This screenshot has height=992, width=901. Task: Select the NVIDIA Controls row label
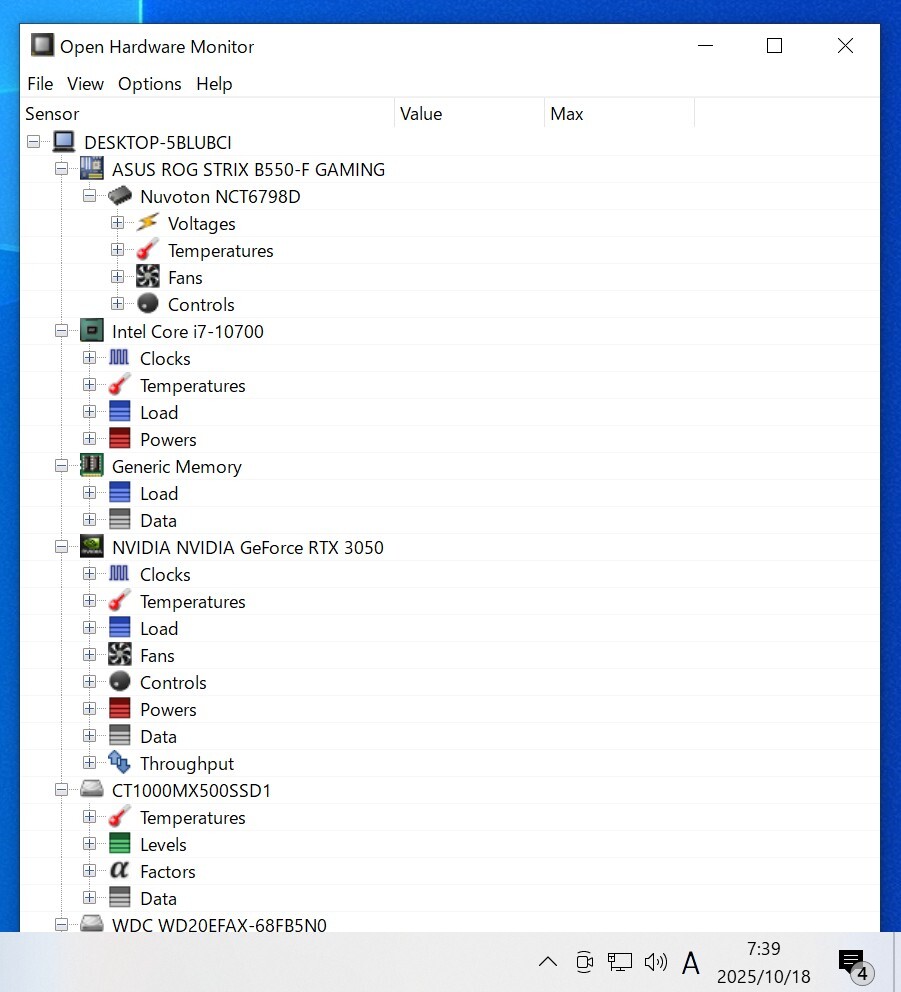coord(173,682)
